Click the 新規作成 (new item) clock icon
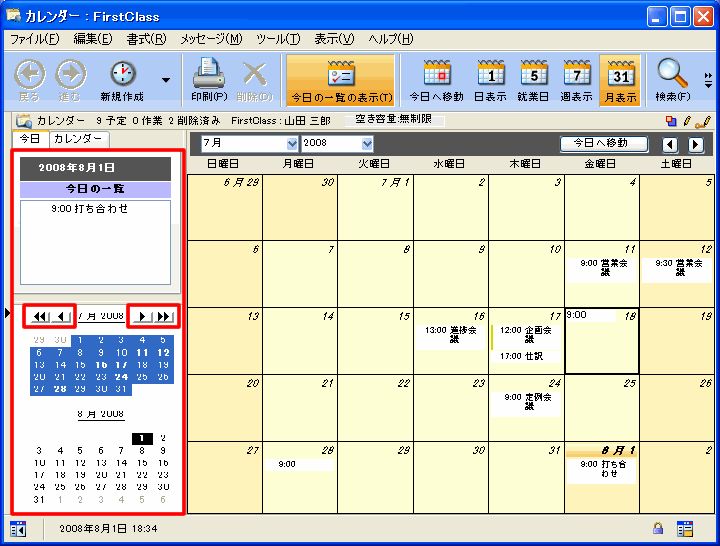The width and height of the screenshot is (720, 546). (122, 74)
